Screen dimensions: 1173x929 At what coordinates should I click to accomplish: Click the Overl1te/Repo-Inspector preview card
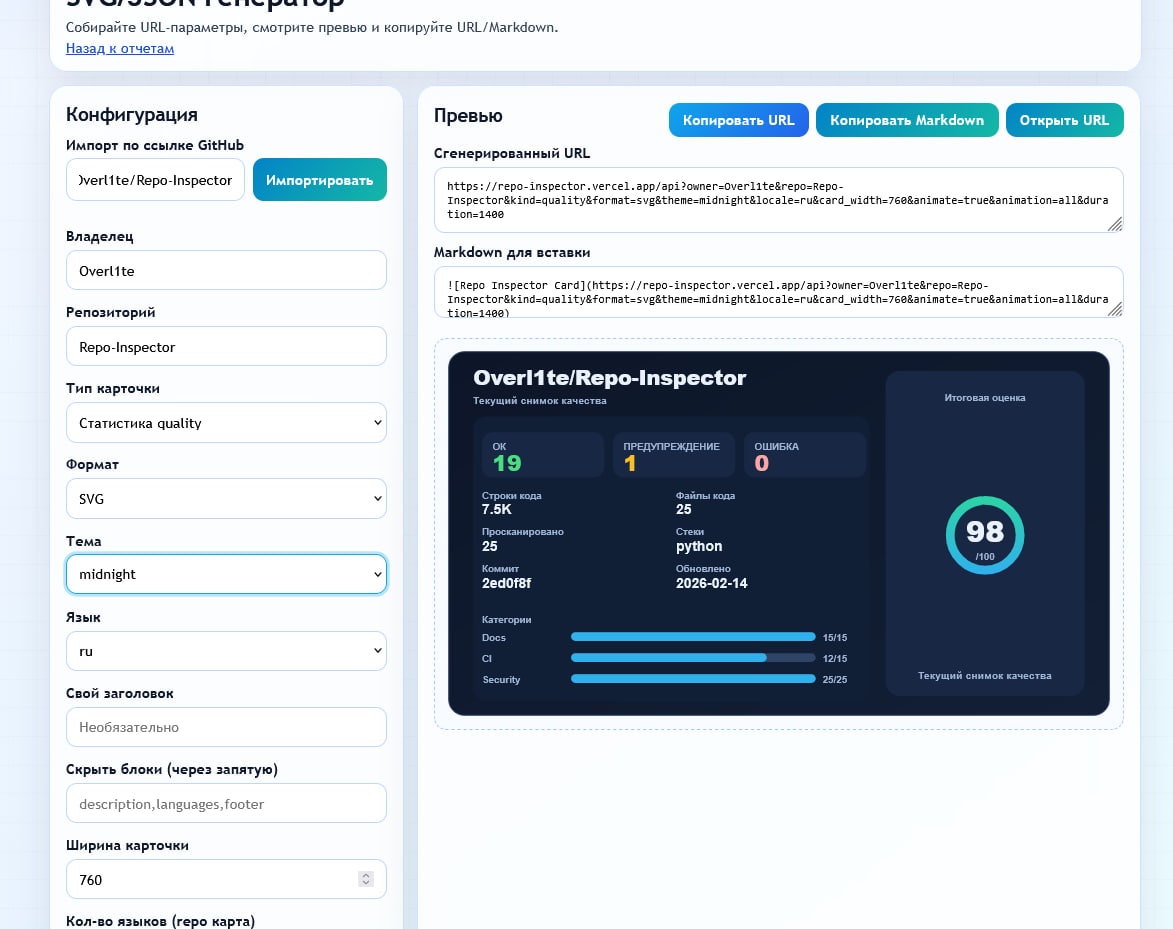(778, 533)
